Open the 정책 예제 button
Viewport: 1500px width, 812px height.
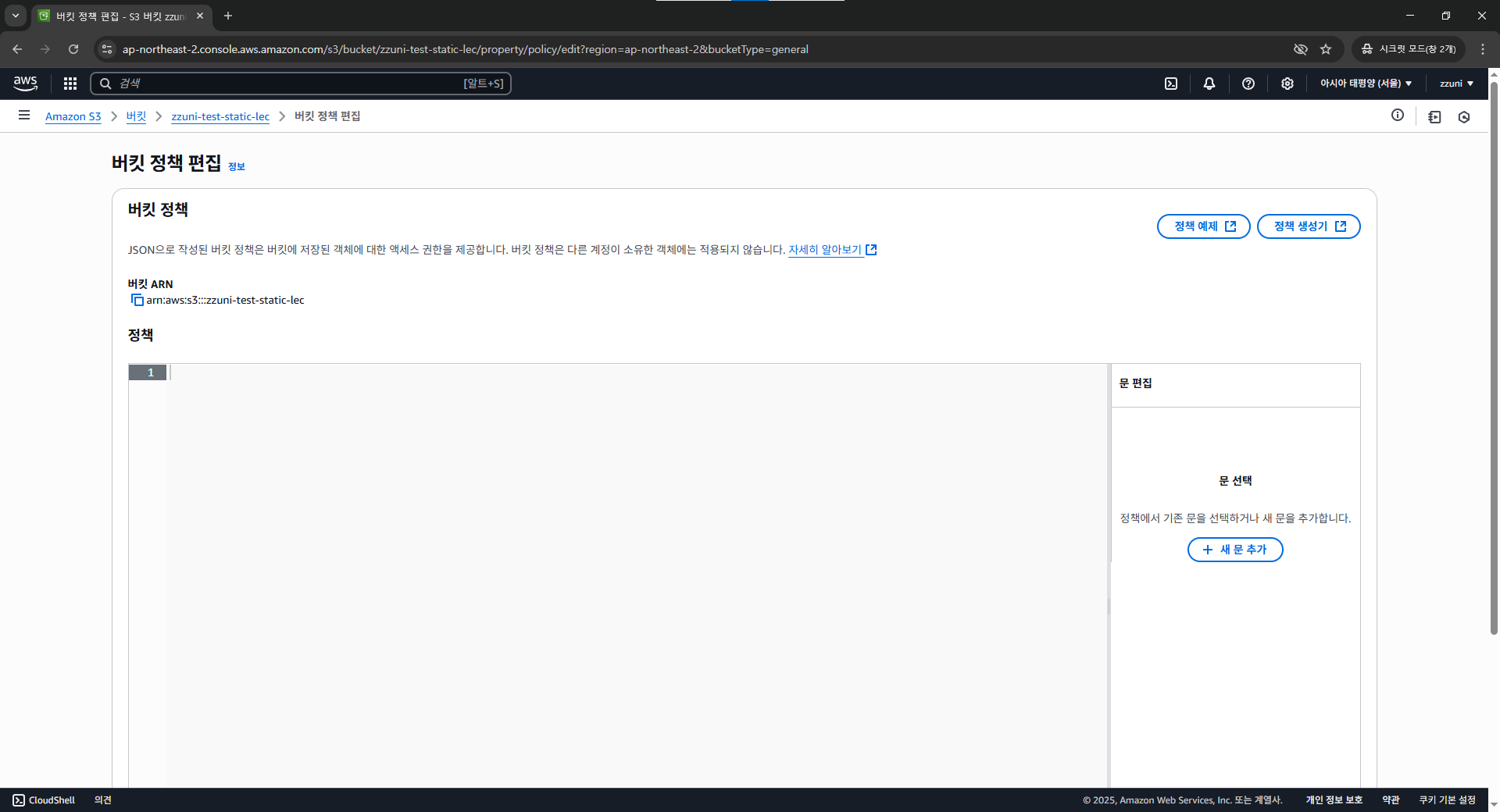(x=1204, y=226)
